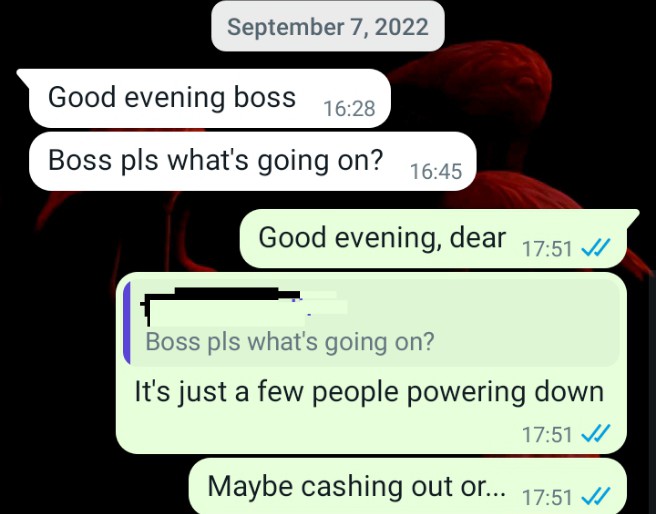Click the 16:28 message timestamp

pyautogui.click(x=349, y=109)
